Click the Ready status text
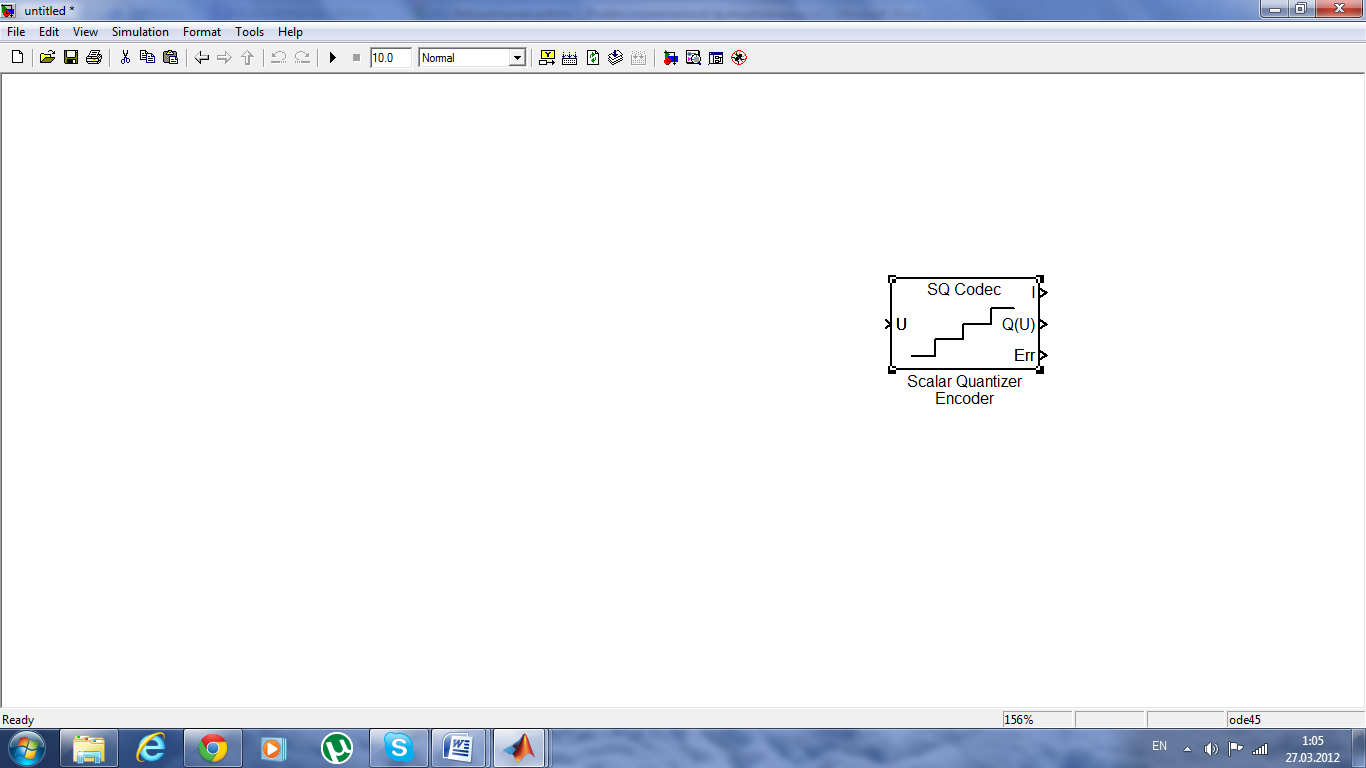This screenshot has width=1366, height=768. coord(18,720)
